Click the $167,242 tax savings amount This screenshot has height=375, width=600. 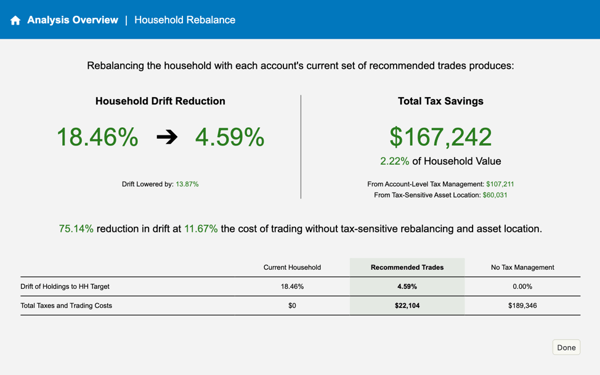pyautogui.click(x=440, y=137)
